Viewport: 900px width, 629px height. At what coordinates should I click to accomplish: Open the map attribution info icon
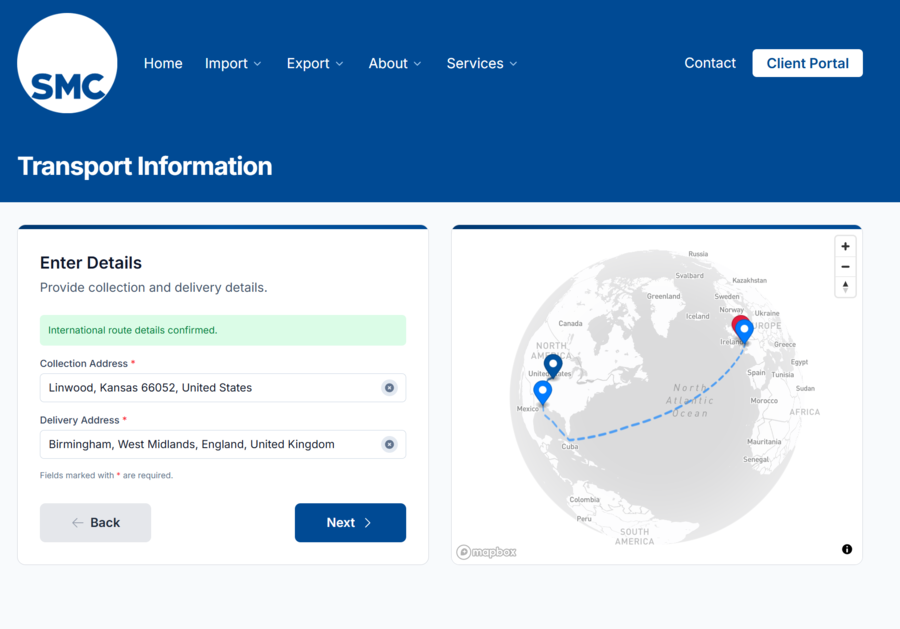point(847,549)
